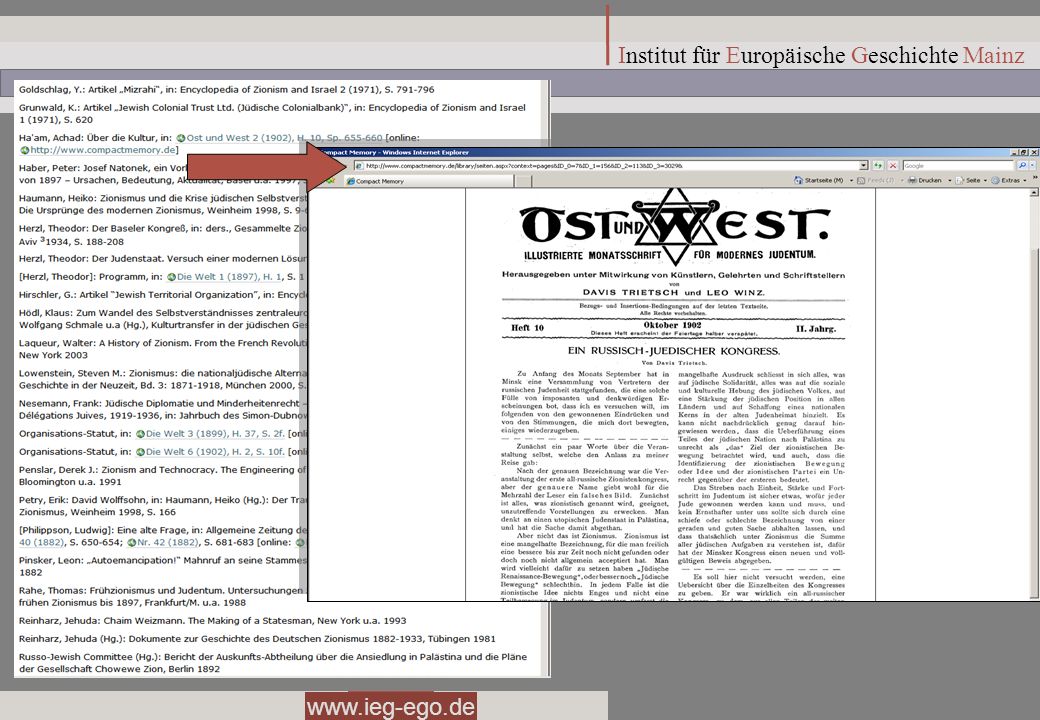Image resolution: width=1040 pixels, height=720 pixels.
Task: Click the Feeds RSS icon
Action: coord(861,180)
